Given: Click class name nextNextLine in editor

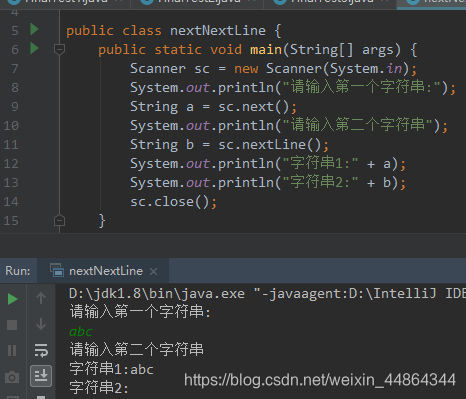Looking at the screenshot, I should coord(218,31).
